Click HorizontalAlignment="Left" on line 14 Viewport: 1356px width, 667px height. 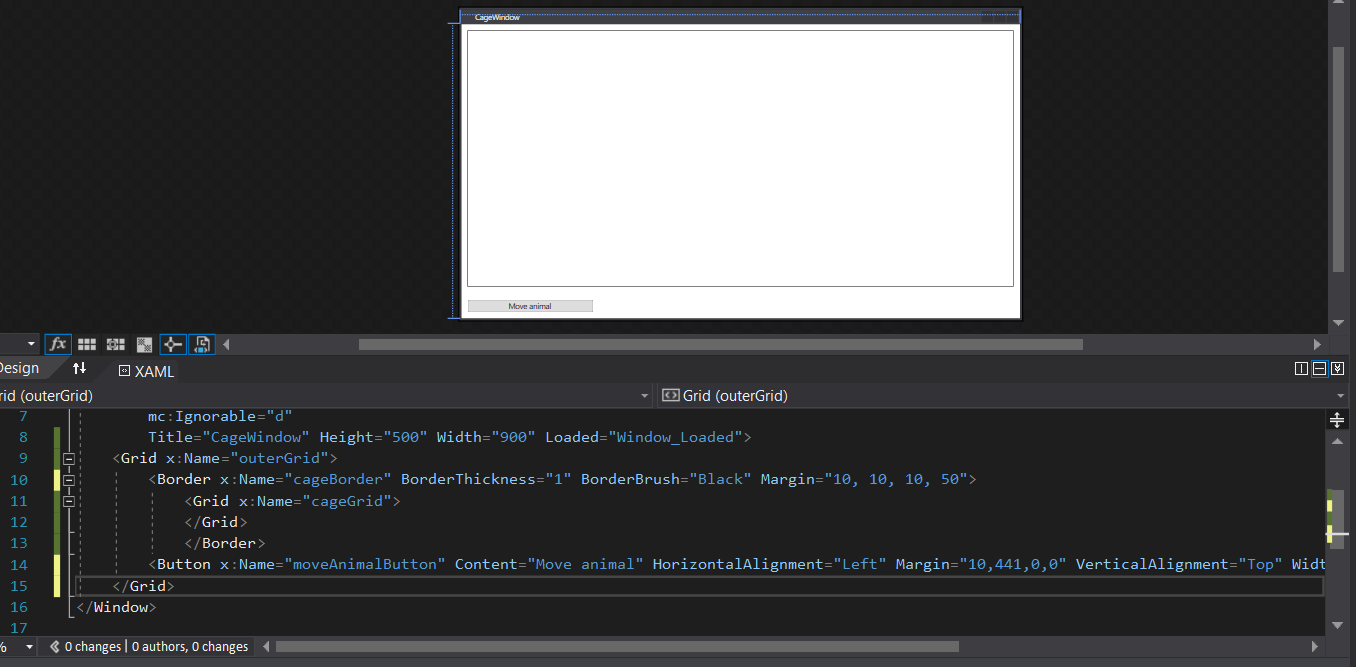click(x=770, y=564)
